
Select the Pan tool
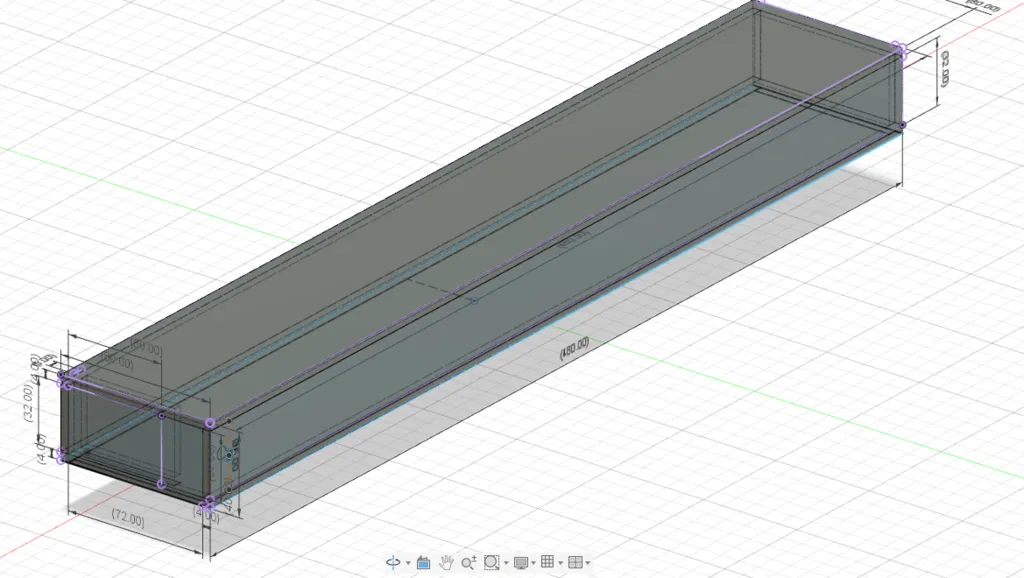[x=446, y=562]
